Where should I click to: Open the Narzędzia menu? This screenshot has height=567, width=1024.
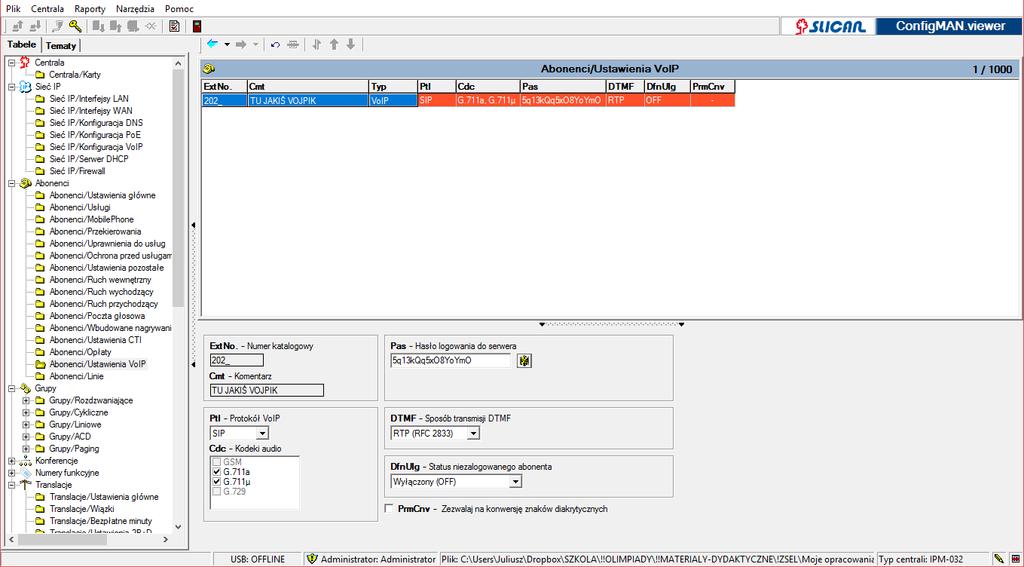pyautogui.click(x=135, y=8)
